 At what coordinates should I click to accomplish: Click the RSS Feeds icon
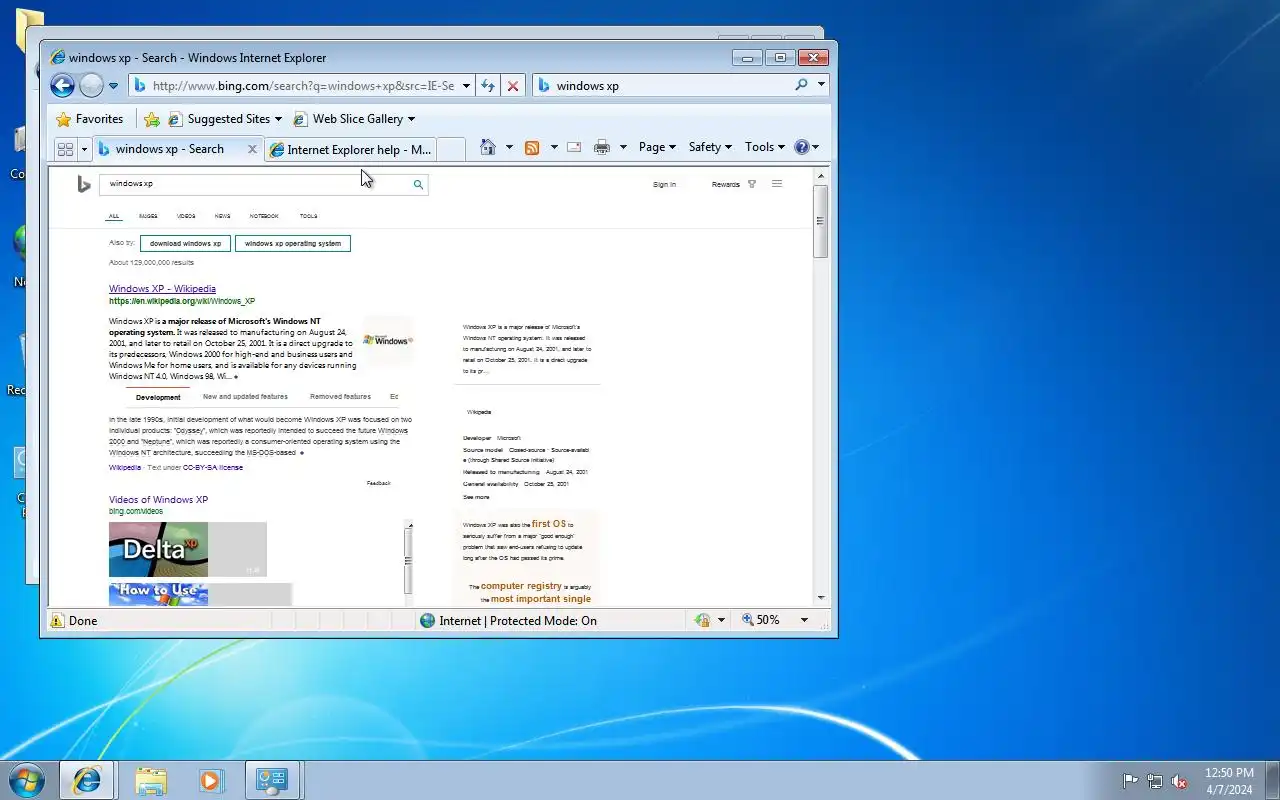(x=532, y=147)
